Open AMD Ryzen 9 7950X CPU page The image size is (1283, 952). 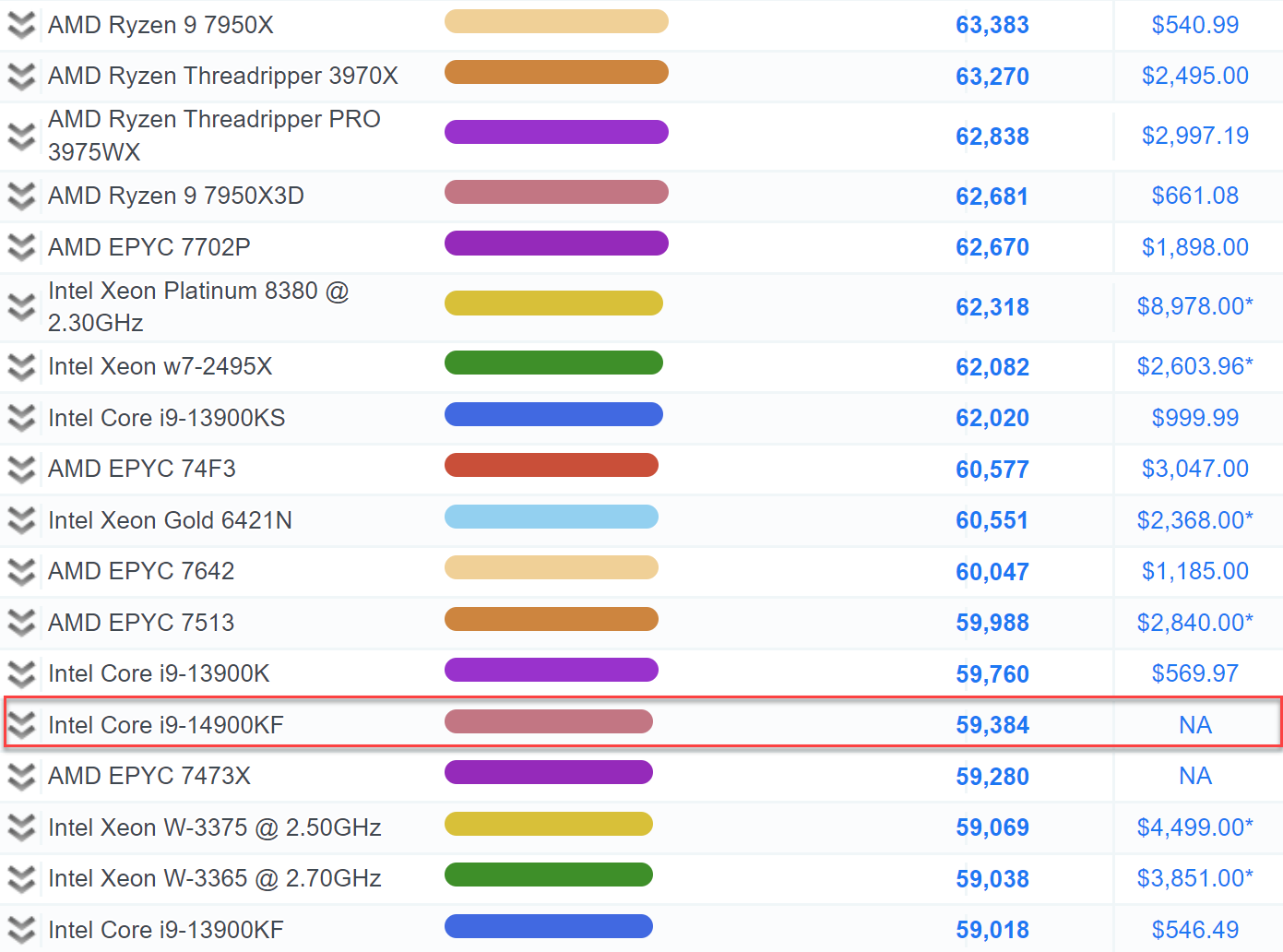(160, 25)
